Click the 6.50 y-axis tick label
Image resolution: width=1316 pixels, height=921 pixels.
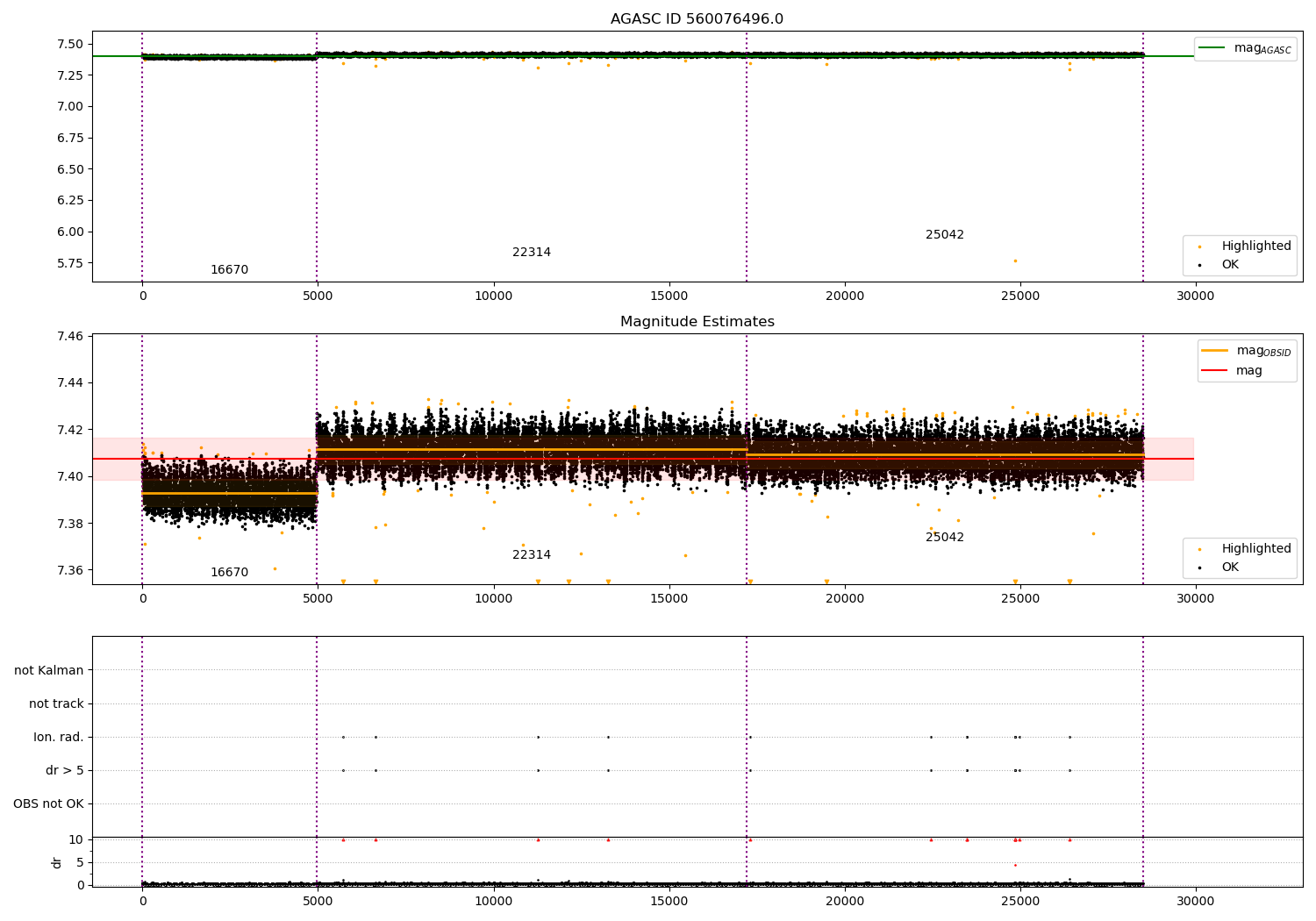pyautogui.click(x=69, y=169)
